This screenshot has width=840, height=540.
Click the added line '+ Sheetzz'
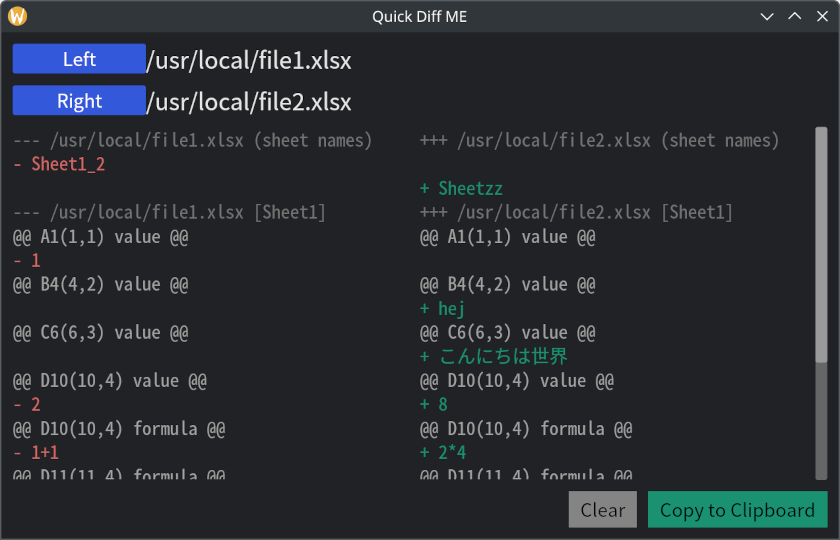(x=461, y=189)
